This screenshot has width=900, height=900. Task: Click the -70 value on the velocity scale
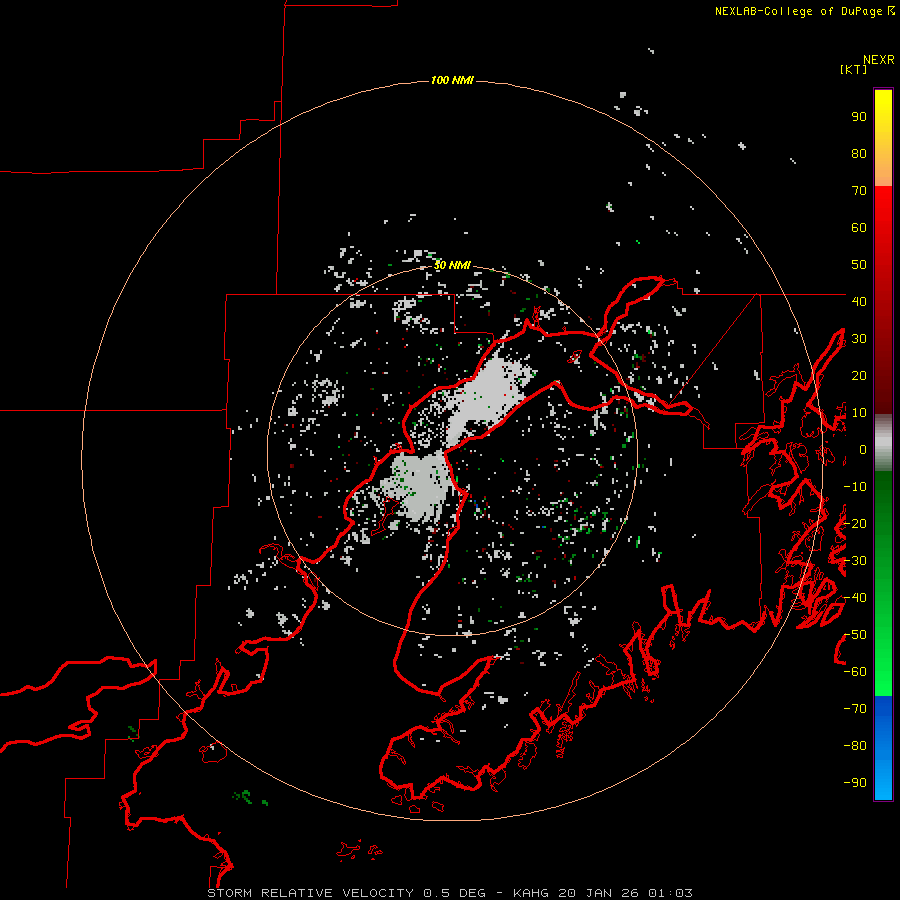click(855, 709)
